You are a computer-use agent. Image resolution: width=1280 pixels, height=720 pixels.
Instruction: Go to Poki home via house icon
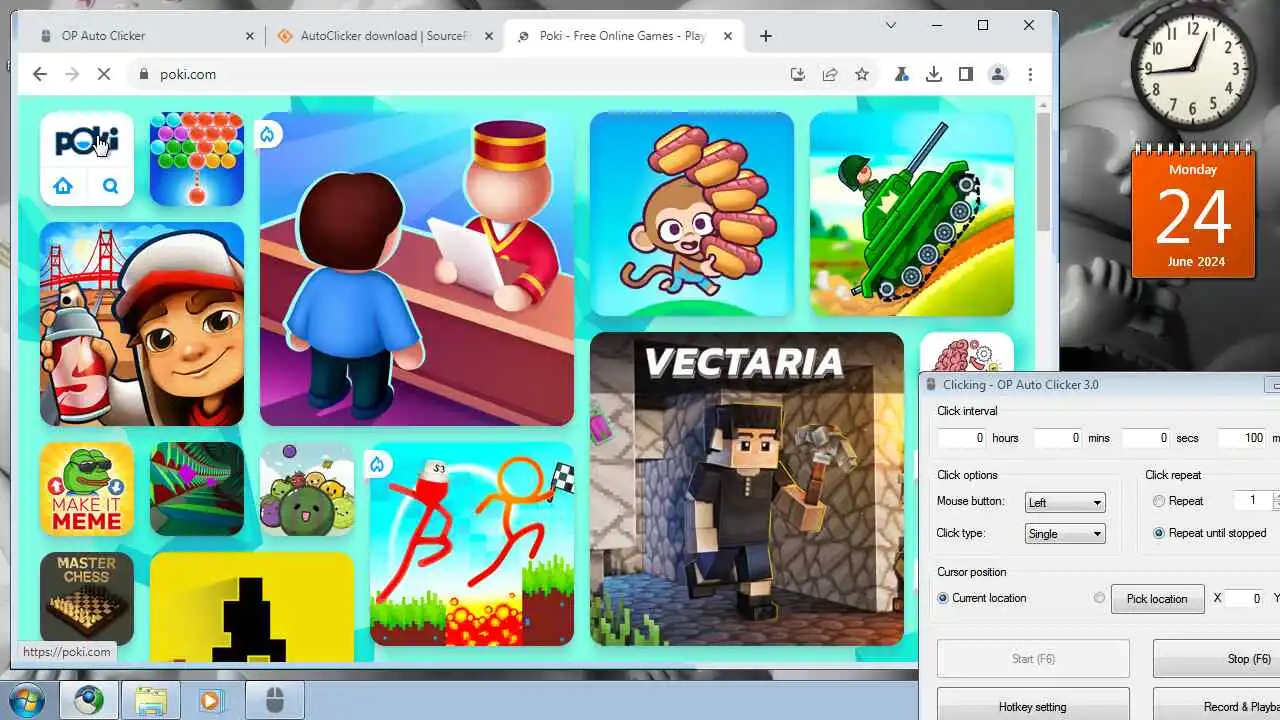63,186
